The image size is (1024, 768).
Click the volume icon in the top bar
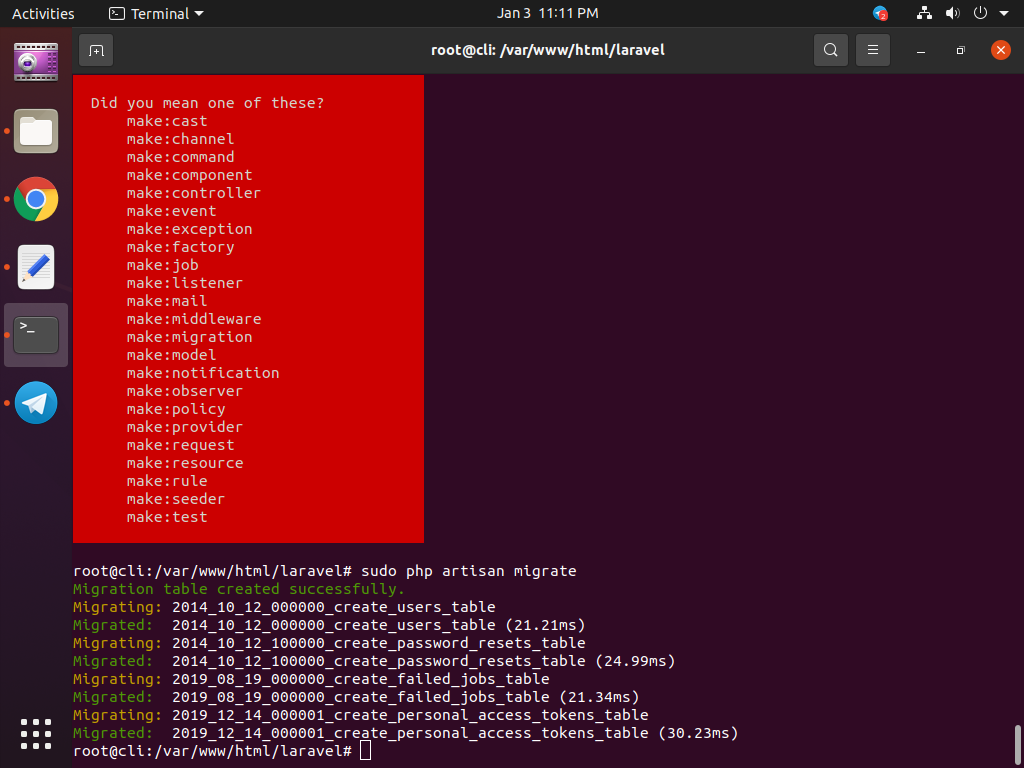pyautogui.click(x=951, y=13)
